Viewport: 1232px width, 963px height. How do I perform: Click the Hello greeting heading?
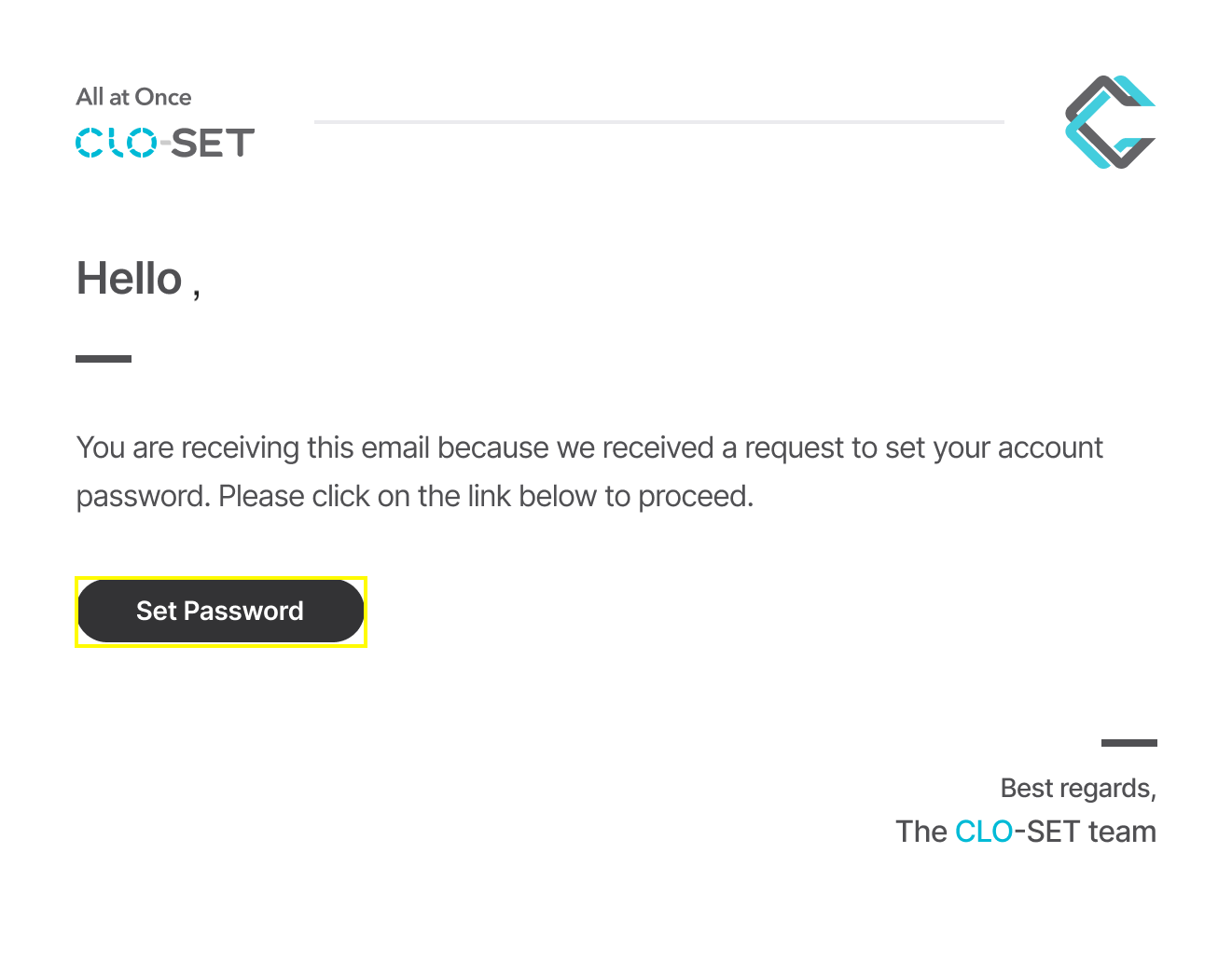[138, 279]
